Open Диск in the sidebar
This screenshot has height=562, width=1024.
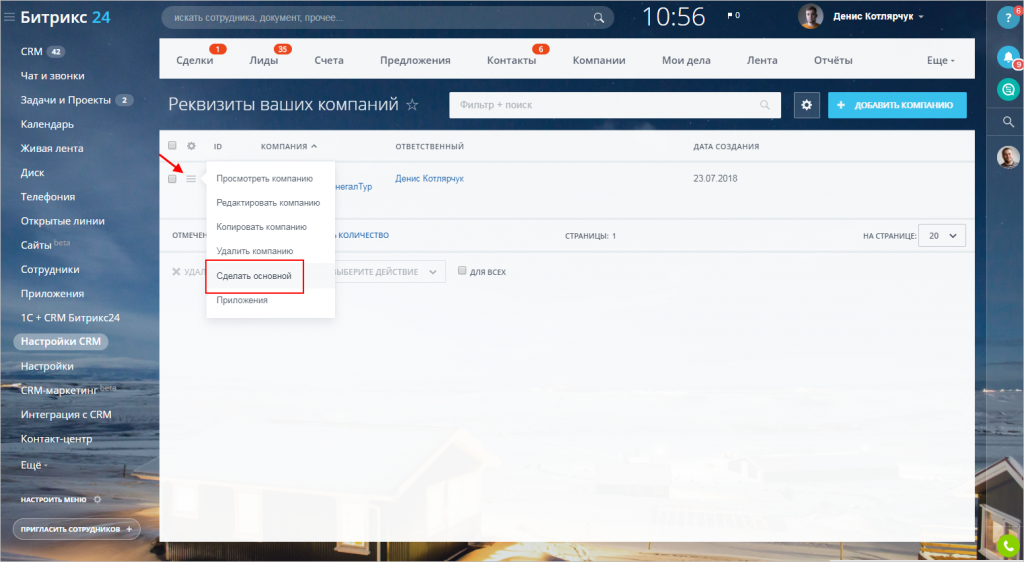click(33, 172)
